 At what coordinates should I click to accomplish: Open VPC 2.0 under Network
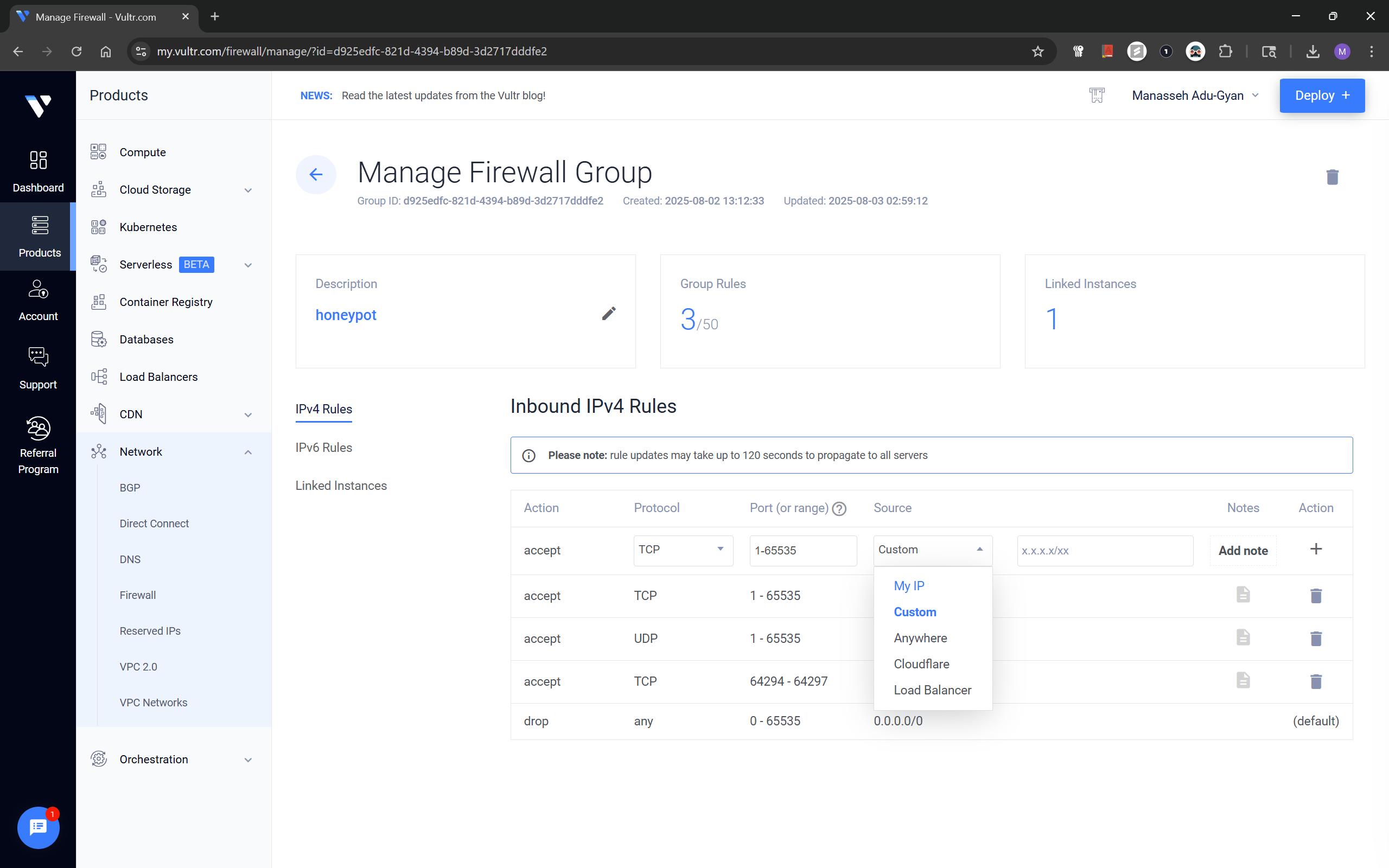[138, 667]
